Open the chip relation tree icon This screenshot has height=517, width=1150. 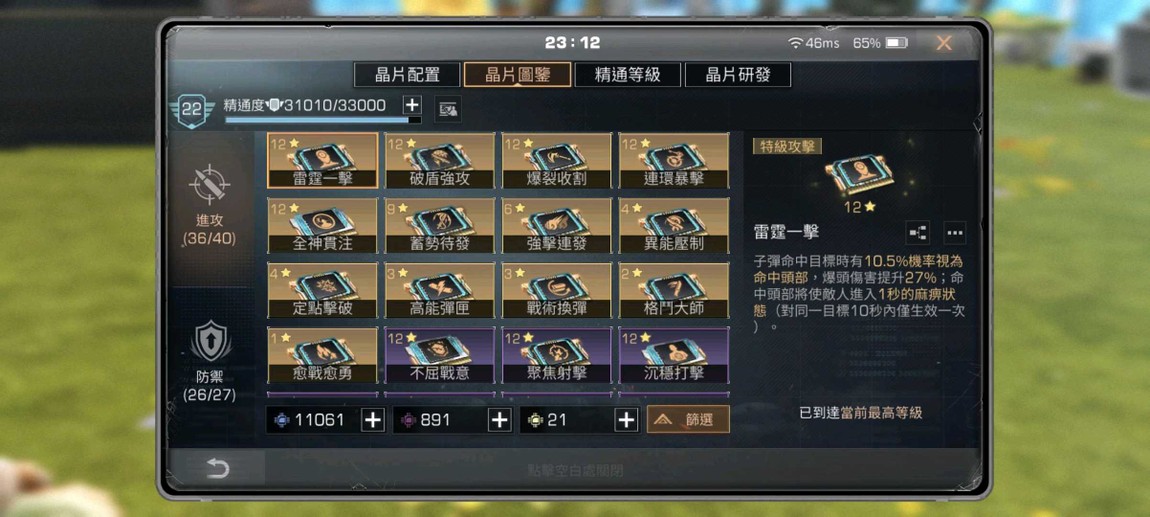coord(918,232)
